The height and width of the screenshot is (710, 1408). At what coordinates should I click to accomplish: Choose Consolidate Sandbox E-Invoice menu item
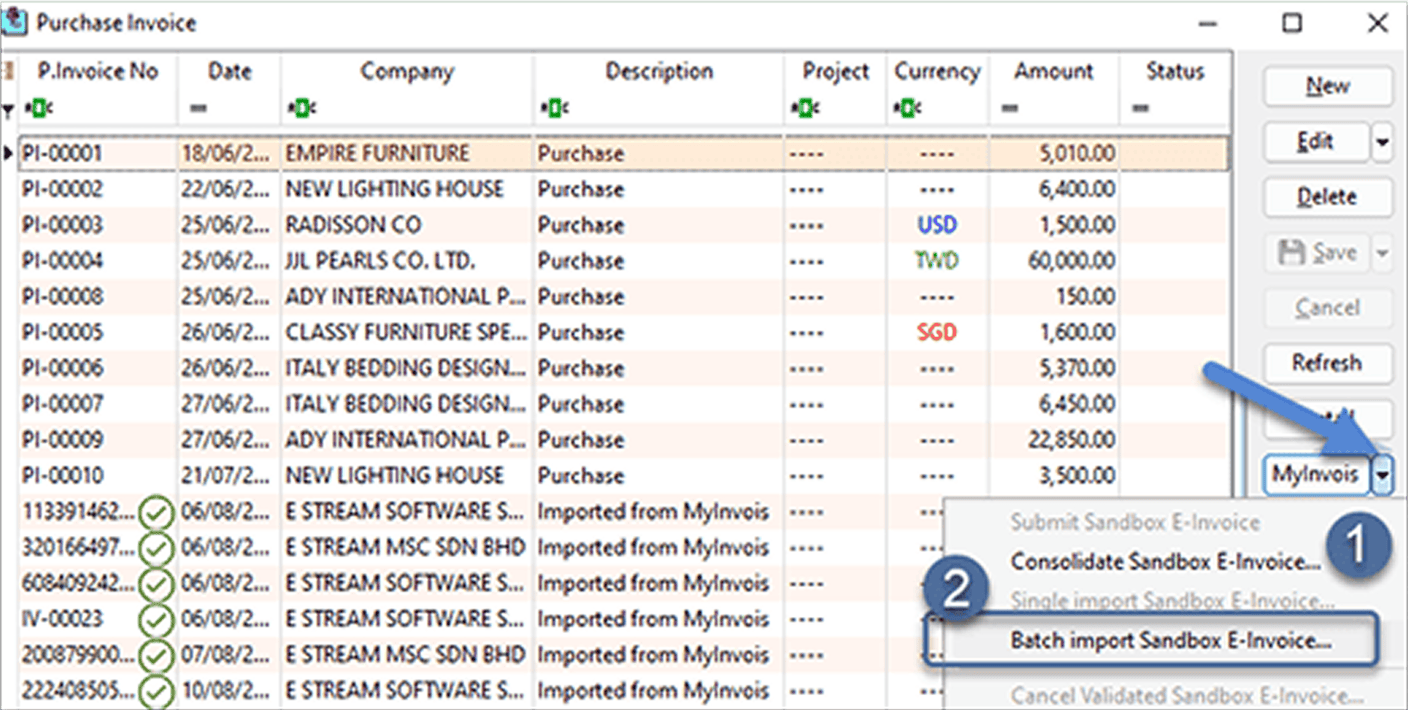[1165, 562]
